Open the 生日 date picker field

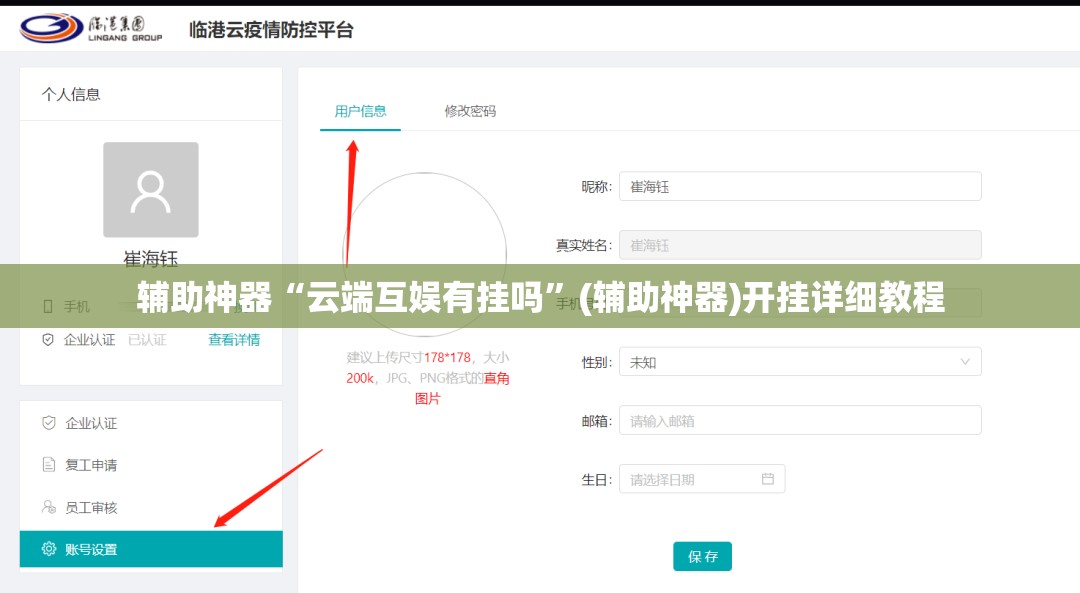702,479
